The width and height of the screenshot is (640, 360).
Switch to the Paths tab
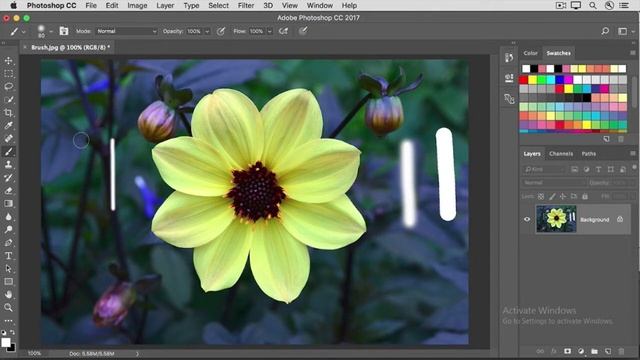[589, 153]
